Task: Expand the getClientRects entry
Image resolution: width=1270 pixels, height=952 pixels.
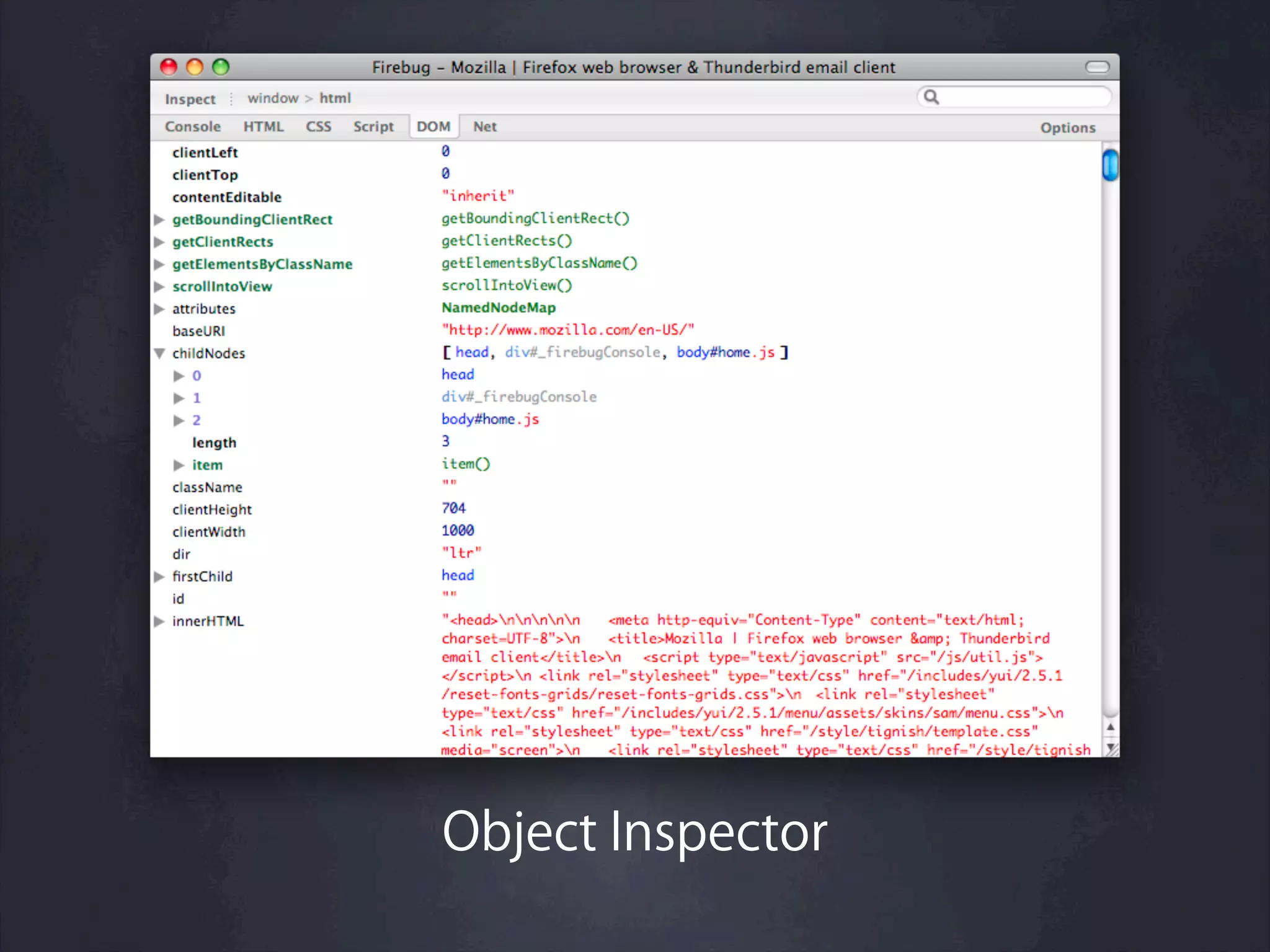Action: click(159, 242)
